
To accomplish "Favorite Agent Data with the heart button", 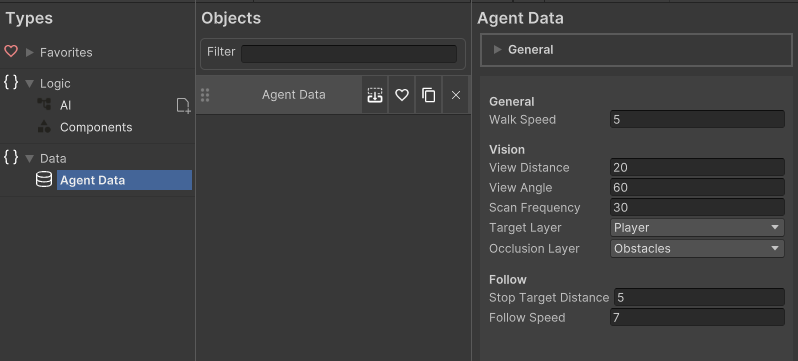I will [x=402, y=95].
